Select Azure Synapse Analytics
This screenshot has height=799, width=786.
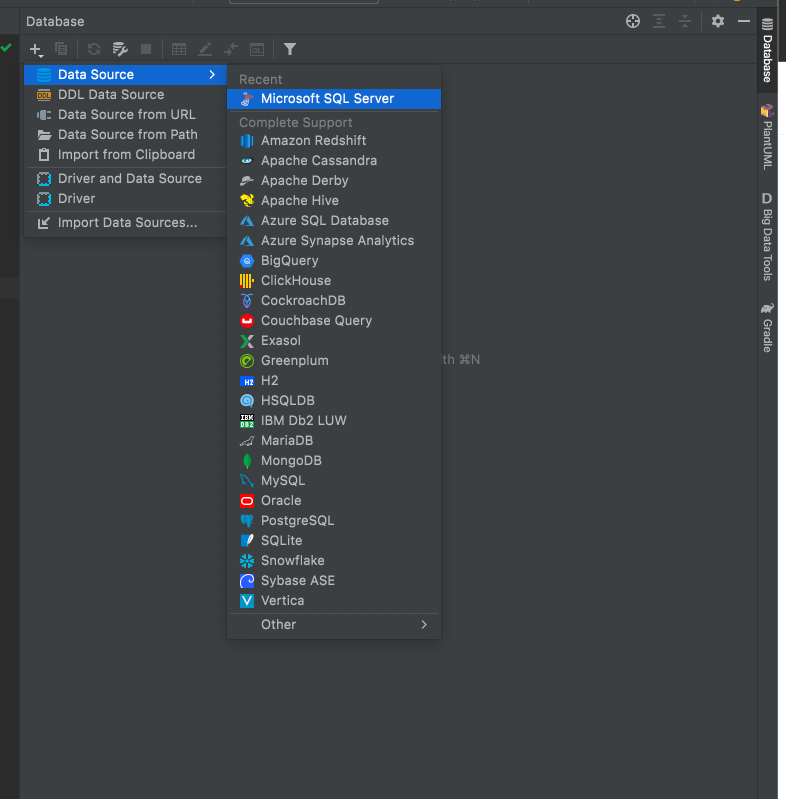pyautogui.click(x=334, y=241)
